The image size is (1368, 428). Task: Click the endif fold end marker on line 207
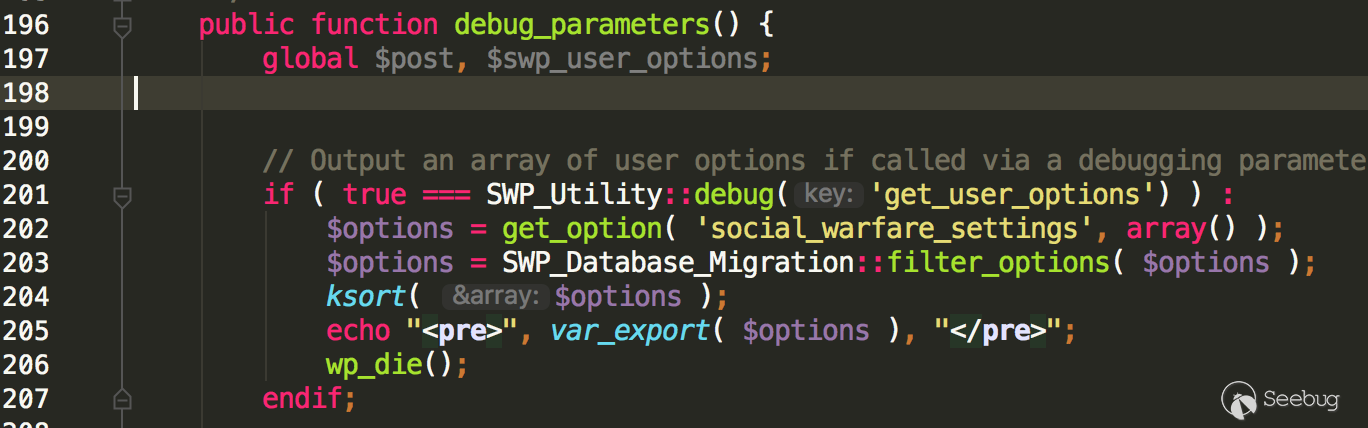pyautogui.click(x=122, y=399)
